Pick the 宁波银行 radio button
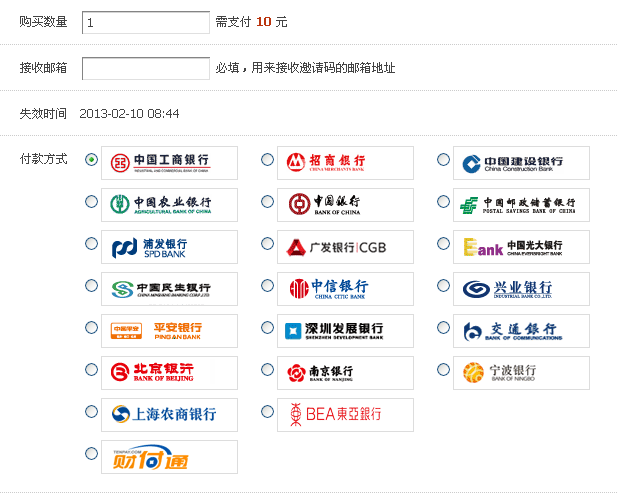This screenshot has height=496, width=618. (443, 369)
